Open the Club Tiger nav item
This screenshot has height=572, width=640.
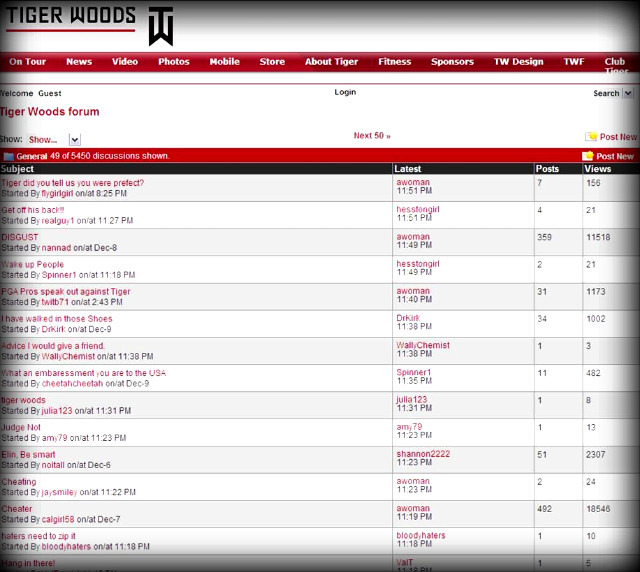click(616, 66)
